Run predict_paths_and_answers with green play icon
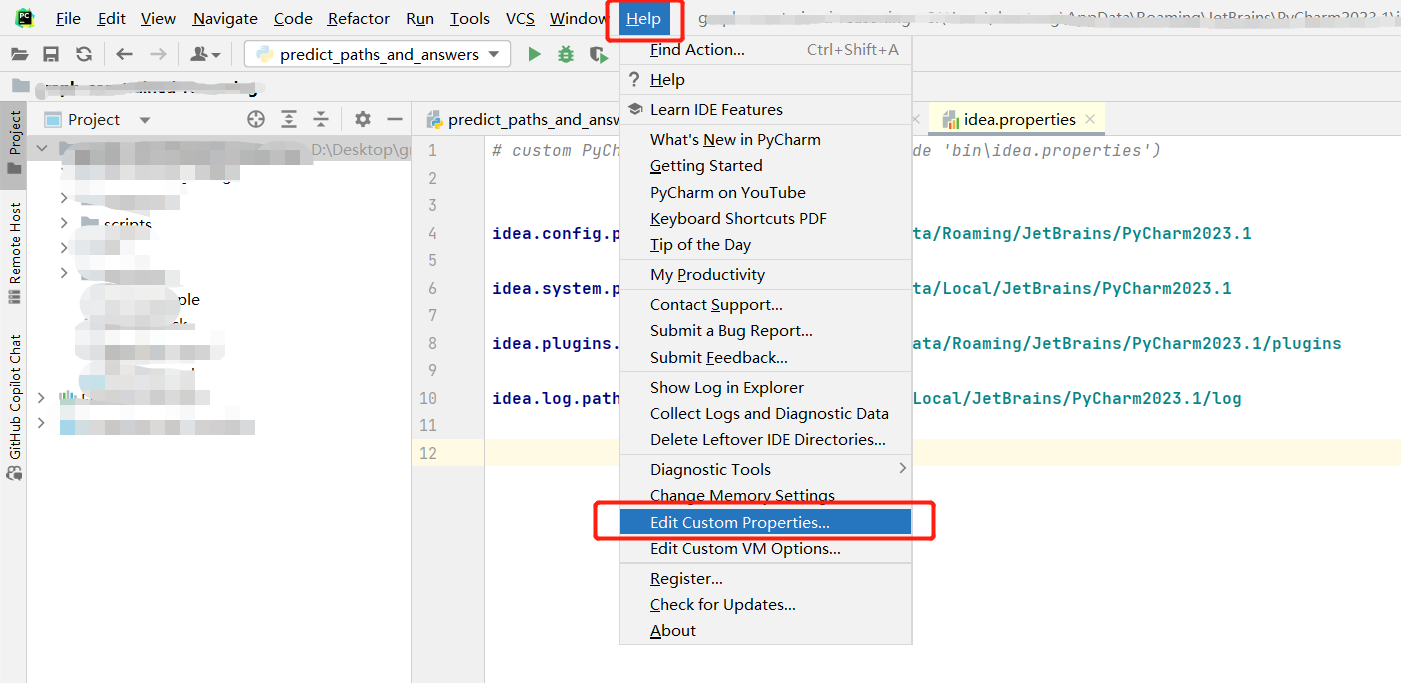 [534, 55]
